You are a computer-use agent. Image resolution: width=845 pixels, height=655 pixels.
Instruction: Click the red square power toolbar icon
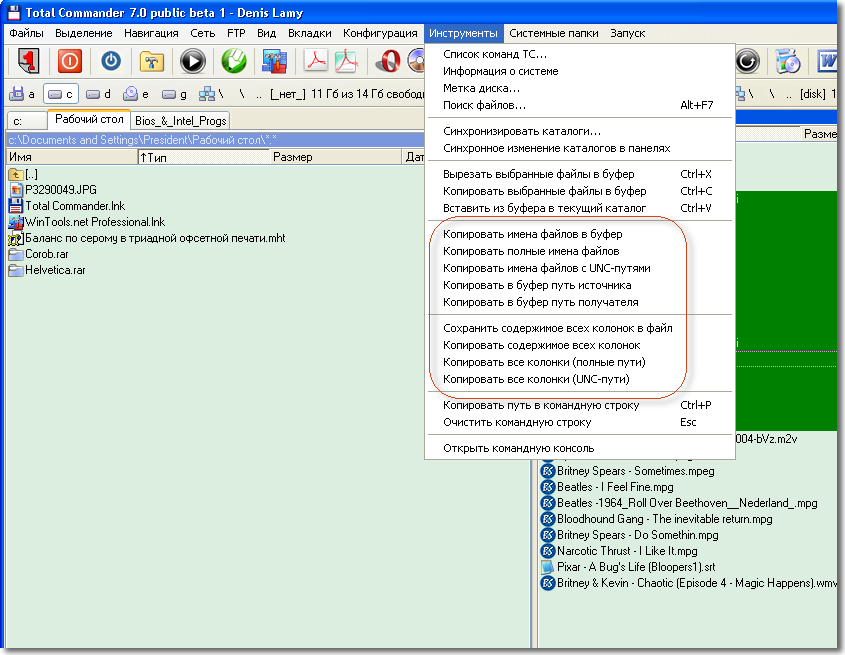pyautogui.click(x=70, y=60)
